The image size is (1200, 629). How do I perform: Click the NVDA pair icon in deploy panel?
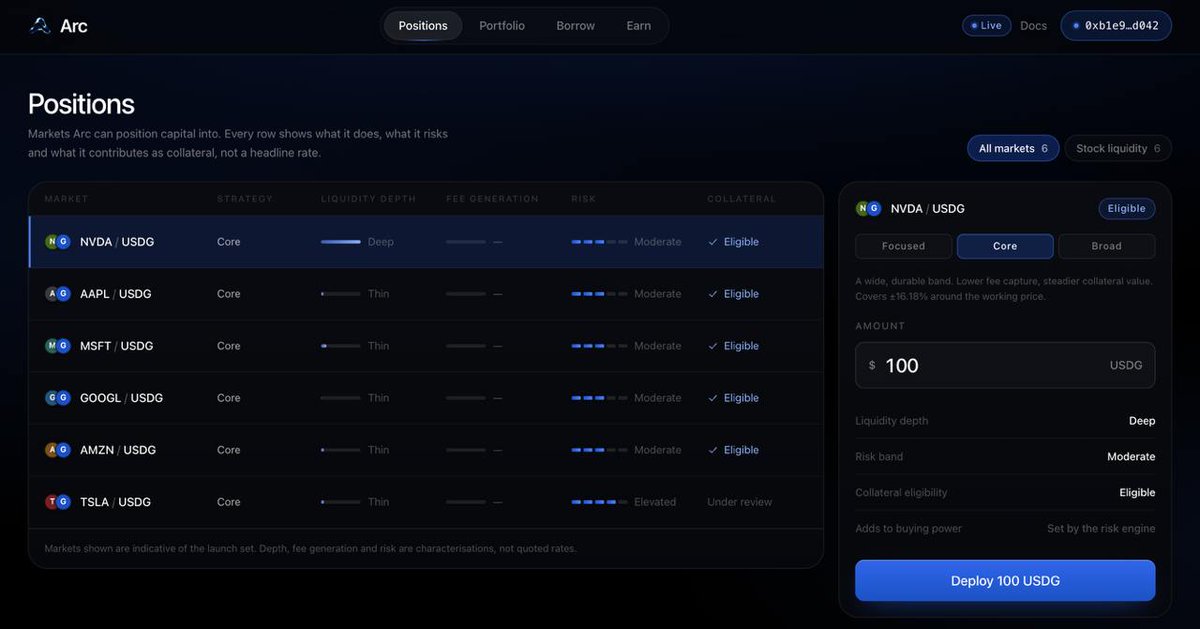click(868, 209)
